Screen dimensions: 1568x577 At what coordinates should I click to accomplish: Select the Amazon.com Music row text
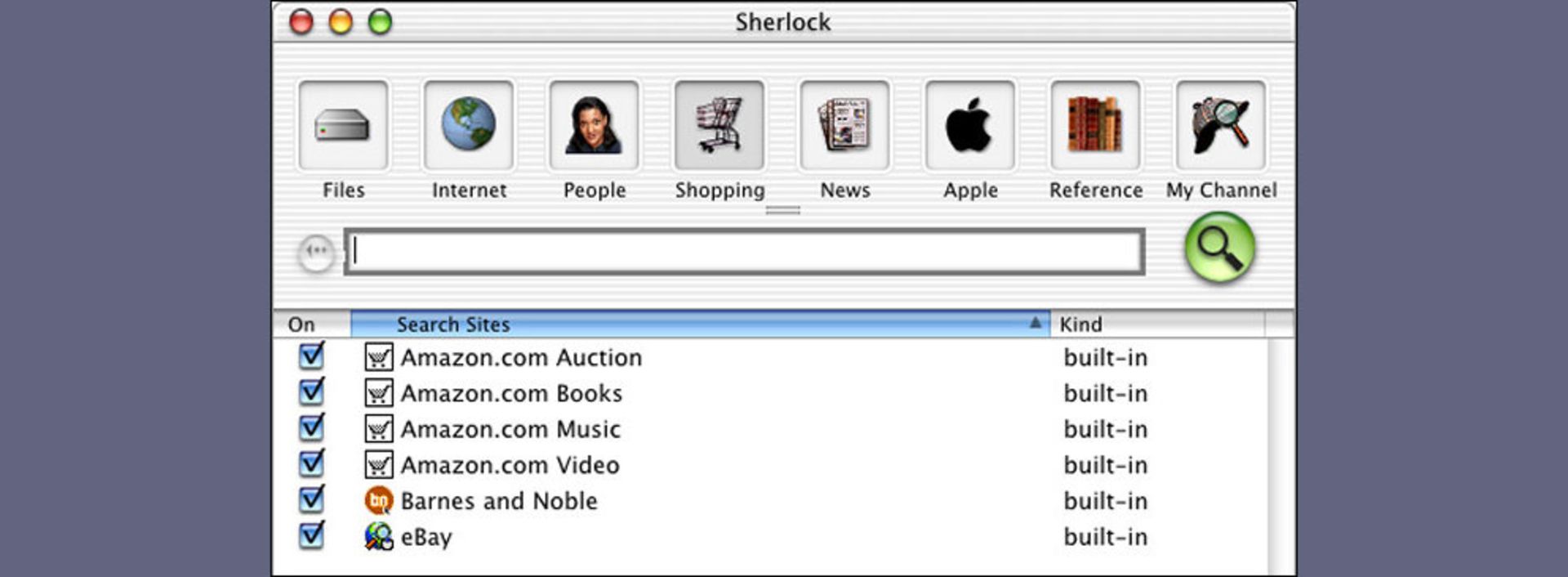tap(510, 430)
